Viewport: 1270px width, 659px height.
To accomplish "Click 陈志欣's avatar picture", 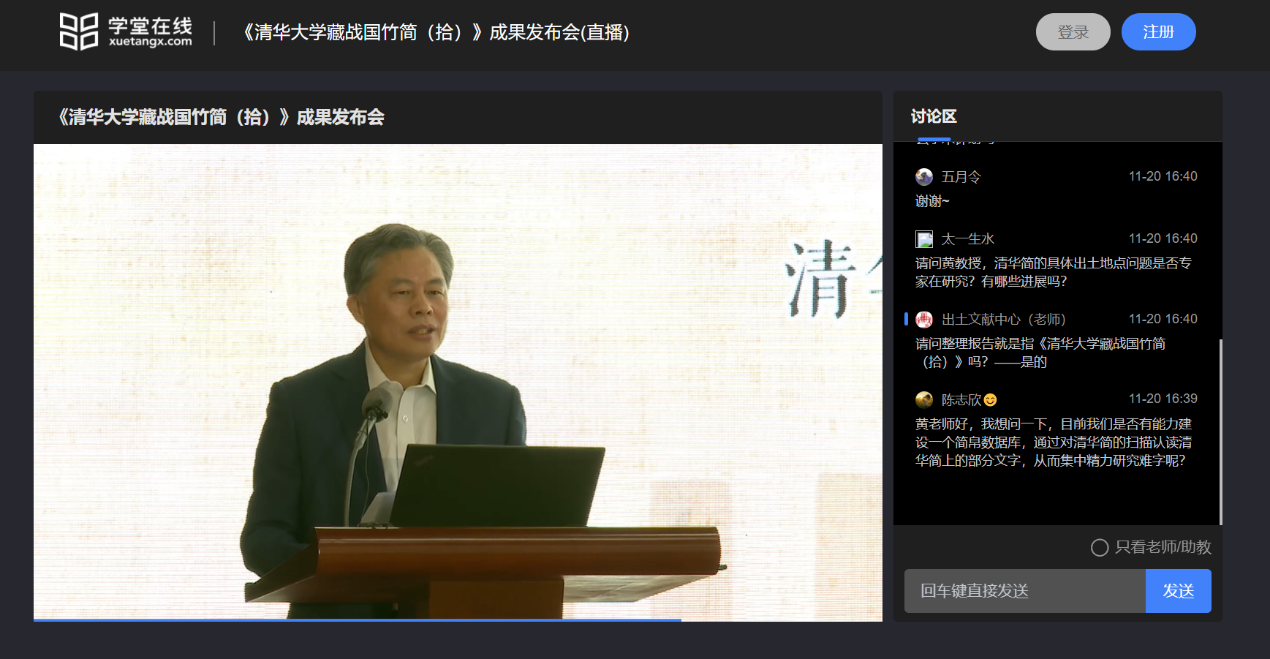I will (x=924, y=399).
